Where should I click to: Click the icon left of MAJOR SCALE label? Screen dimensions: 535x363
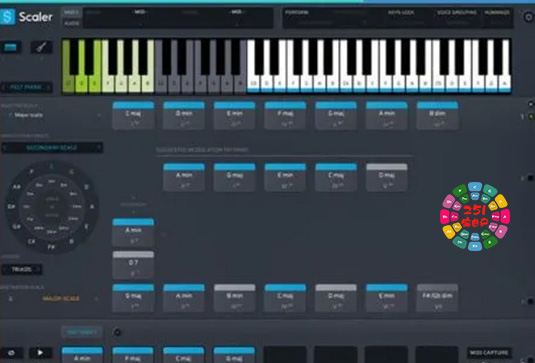[x=11, y=299]
